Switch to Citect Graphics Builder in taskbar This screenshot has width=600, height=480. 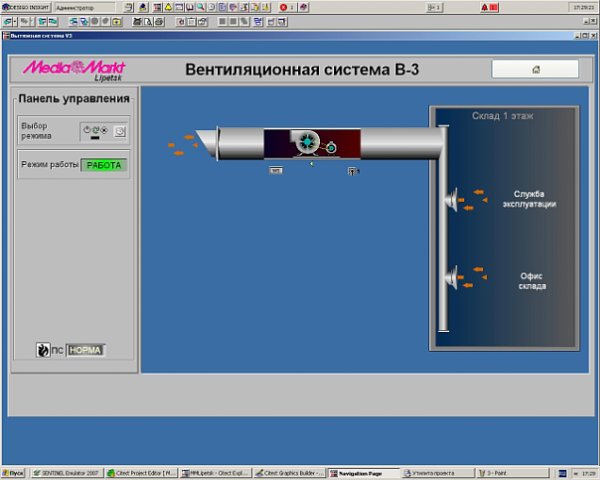[x=291, y=472]
